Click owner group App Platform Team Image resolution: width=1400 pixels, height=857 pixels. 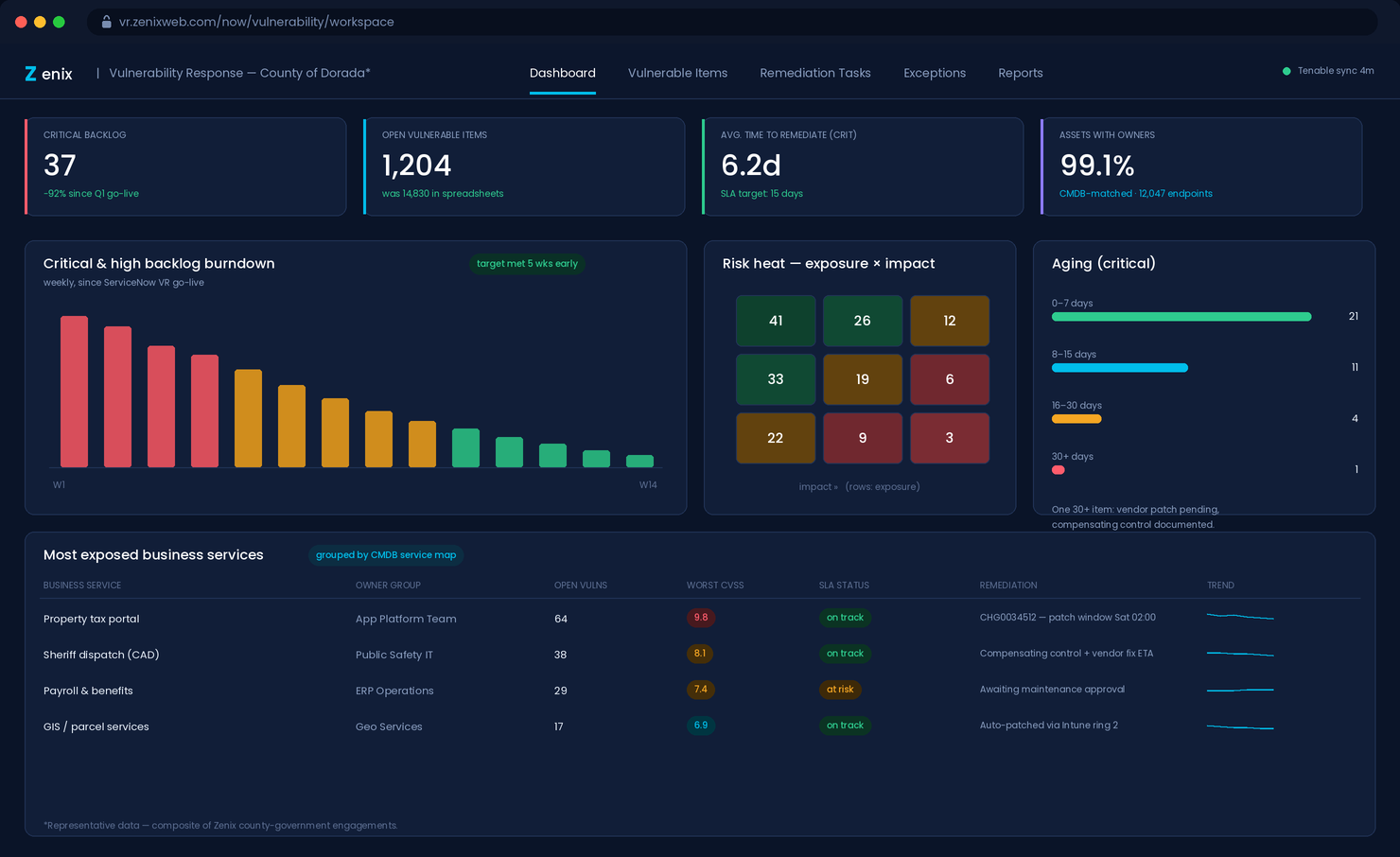click(406, 619)
